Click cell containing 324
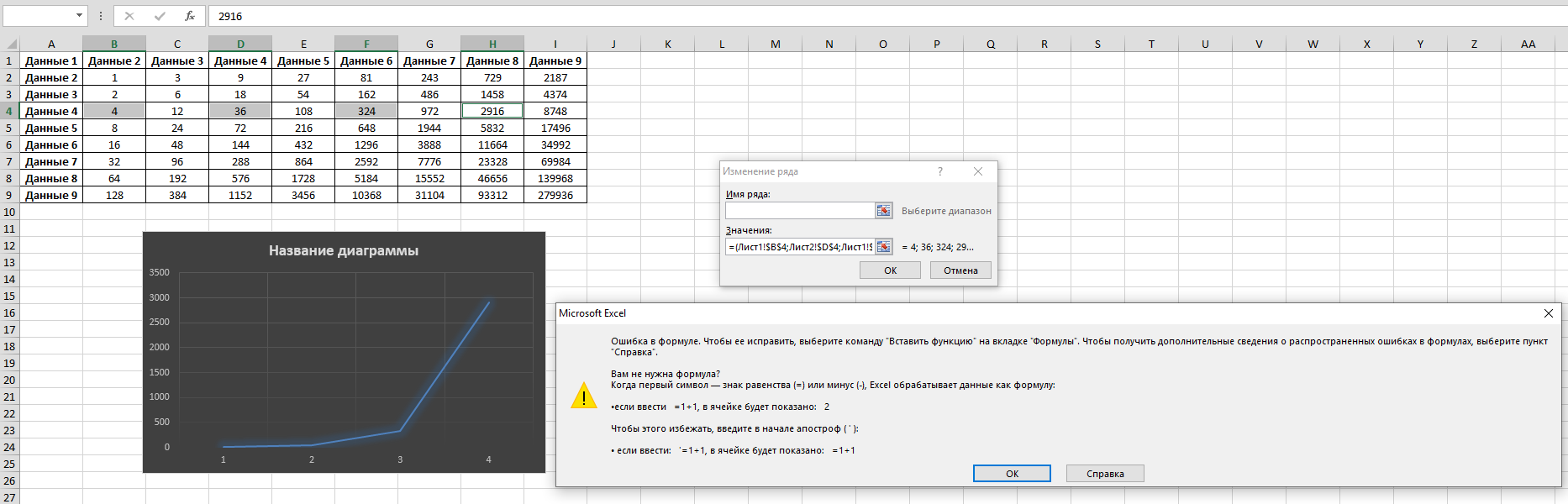This screenshot has height=504, width=1568. pos(366,111)
